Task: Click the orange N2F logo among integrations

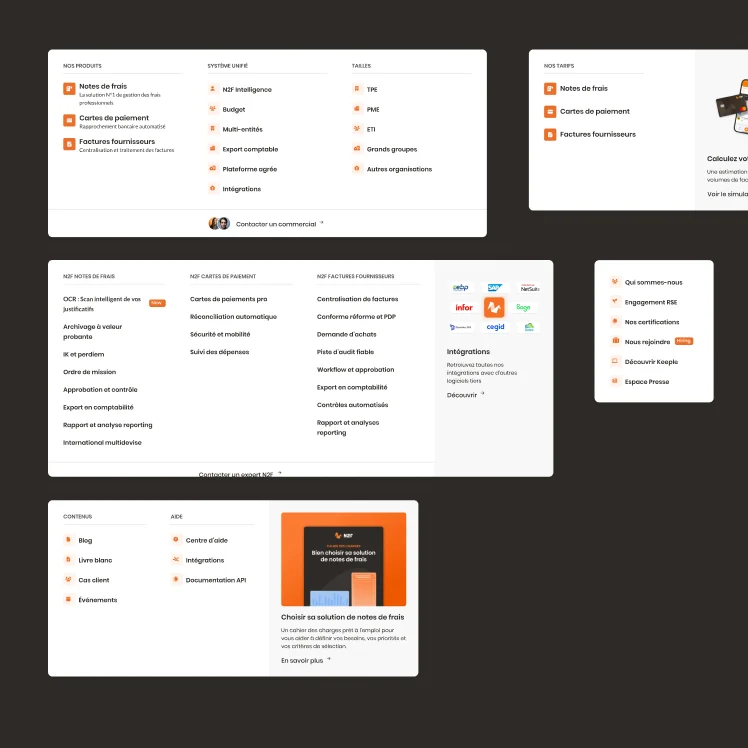Action: click(494, 307)
